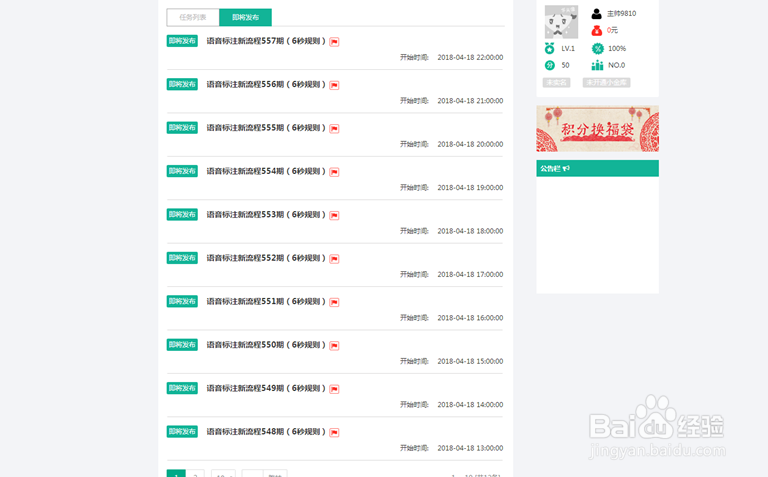Viewport: 768px width, 477px height.
Task: Click the red money bag icon
Action: (596, 30)
